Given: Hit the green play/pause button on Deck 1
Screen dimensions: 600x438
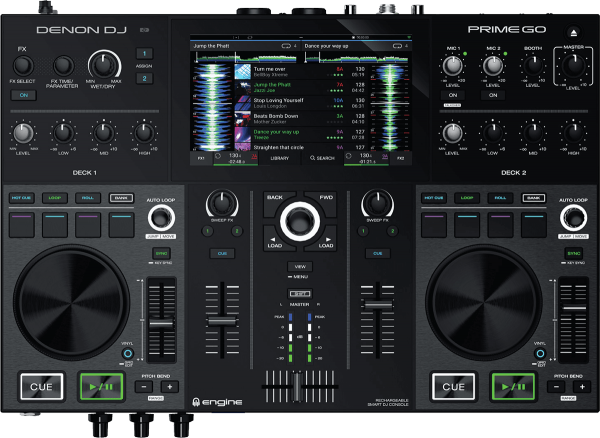Looking at the screenshot, I should tap(101, 386).
